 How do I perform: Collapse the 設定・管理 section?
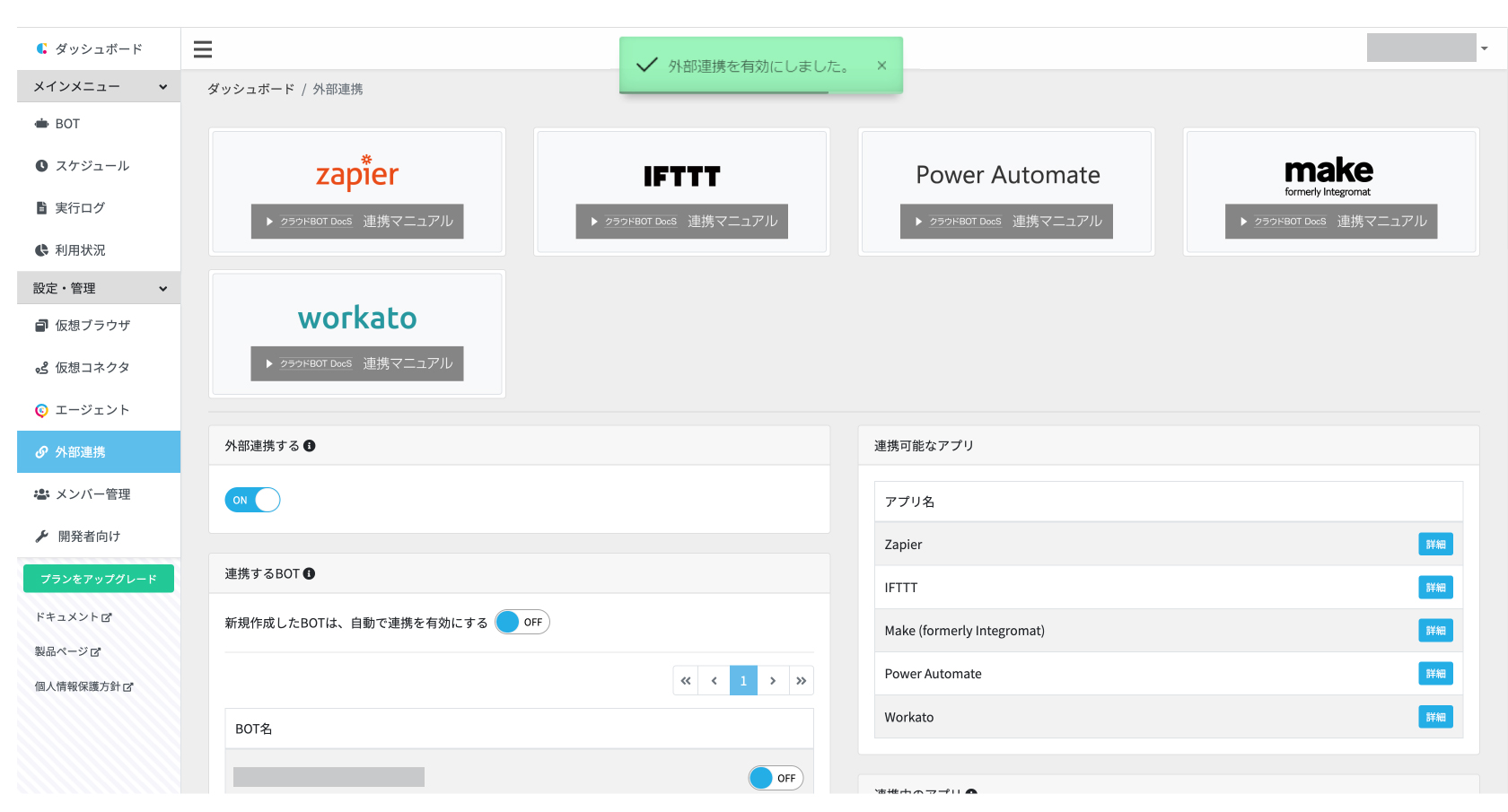99,288
